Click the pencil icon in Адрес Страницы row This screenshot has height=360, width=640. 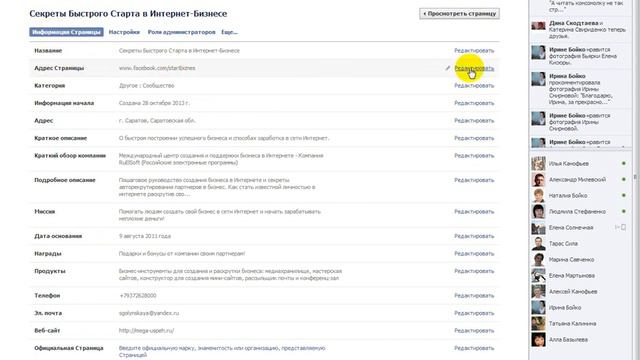coord(448,68)
